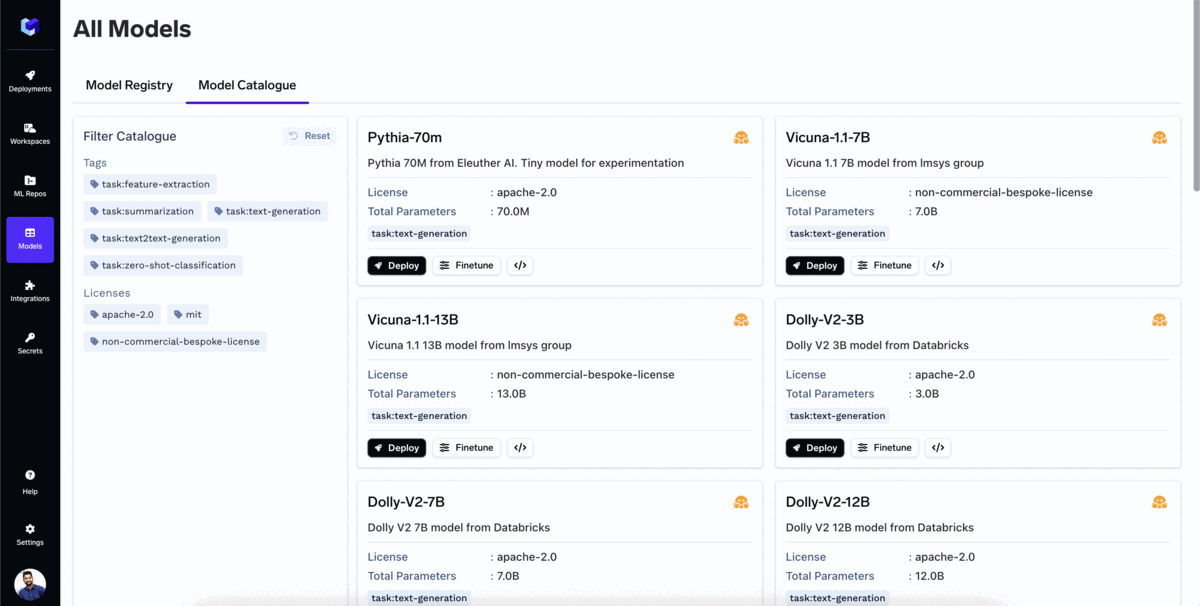This screenshot has height=606, width=1200.
Task: Click the Dolly-V2-7B model source icon
Action: click(741, 502)
